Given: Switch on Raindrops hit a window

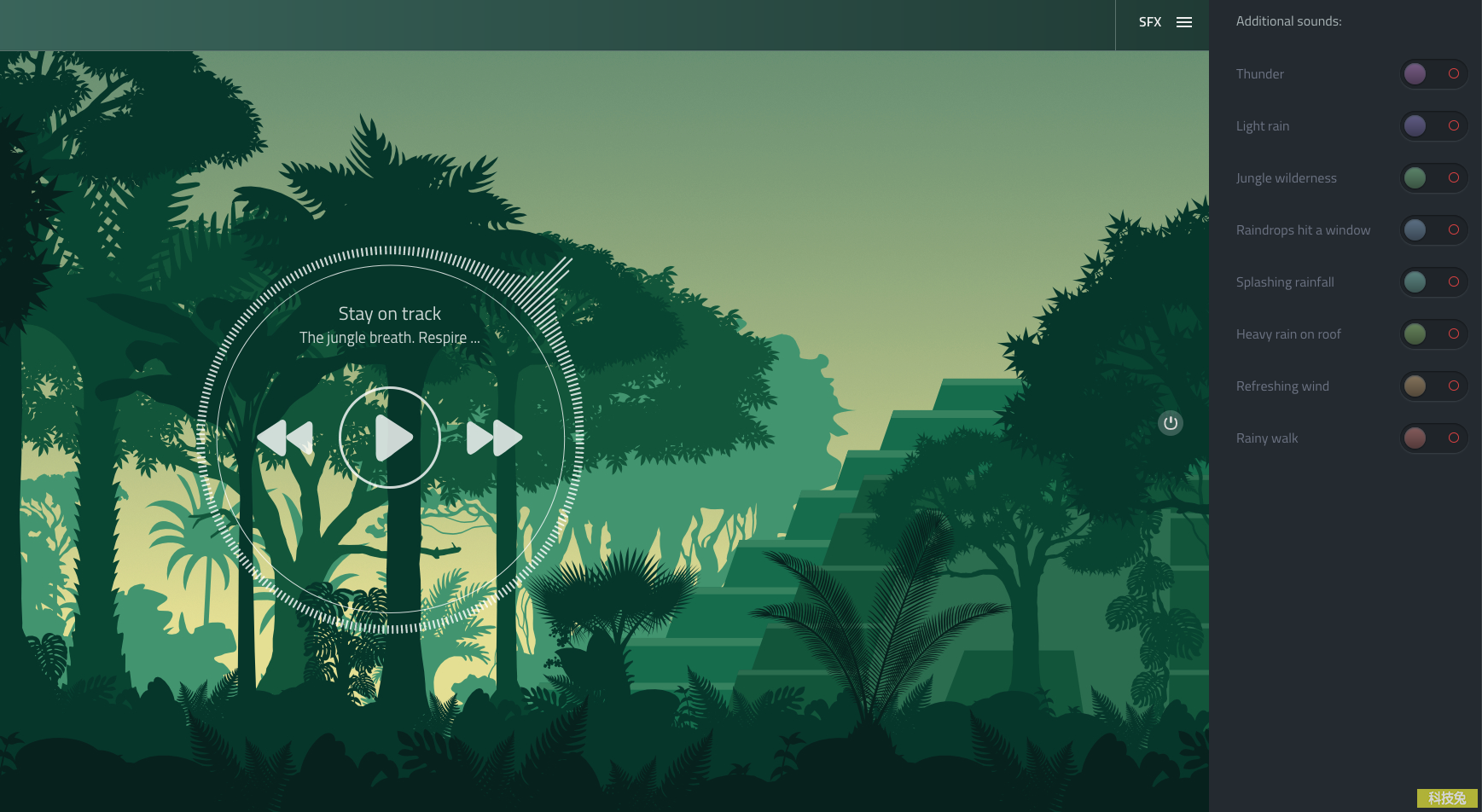Looking at the screenshot, I should (x=1433, y=230).
